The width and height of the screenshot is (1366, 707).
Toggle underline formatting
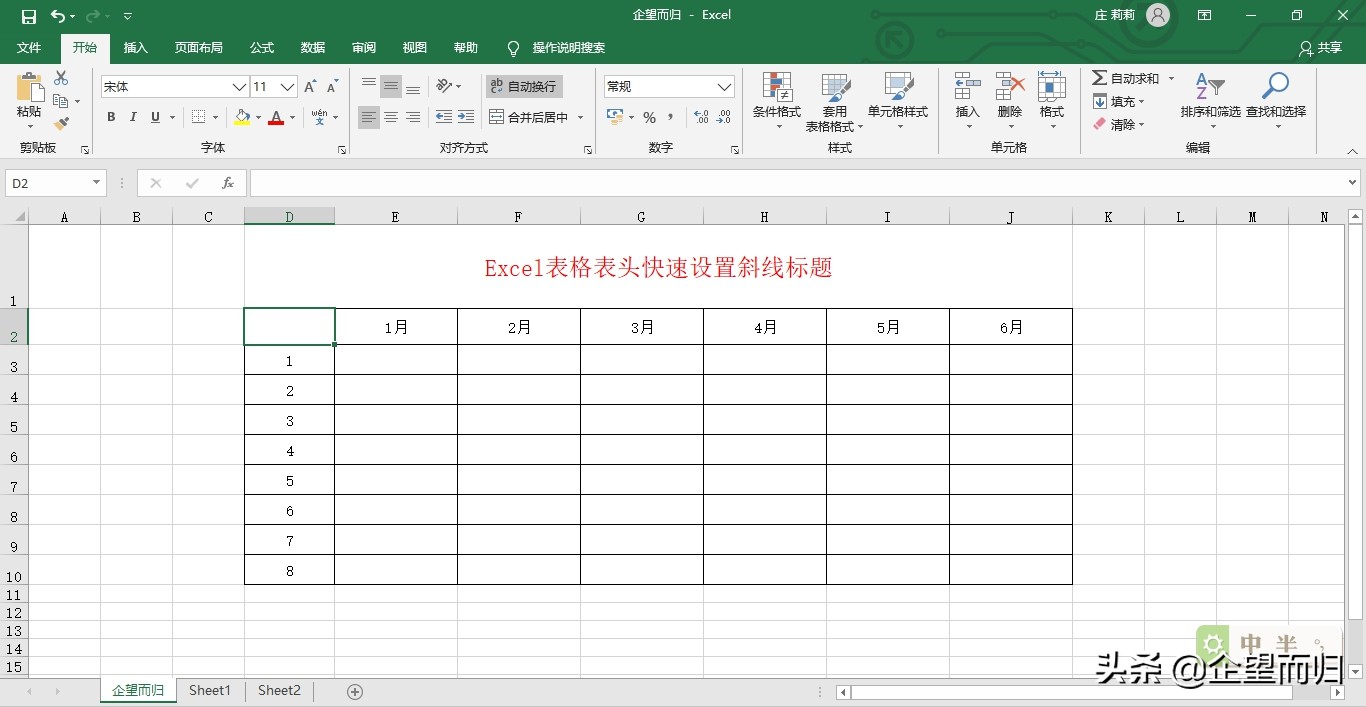[153, 117]
